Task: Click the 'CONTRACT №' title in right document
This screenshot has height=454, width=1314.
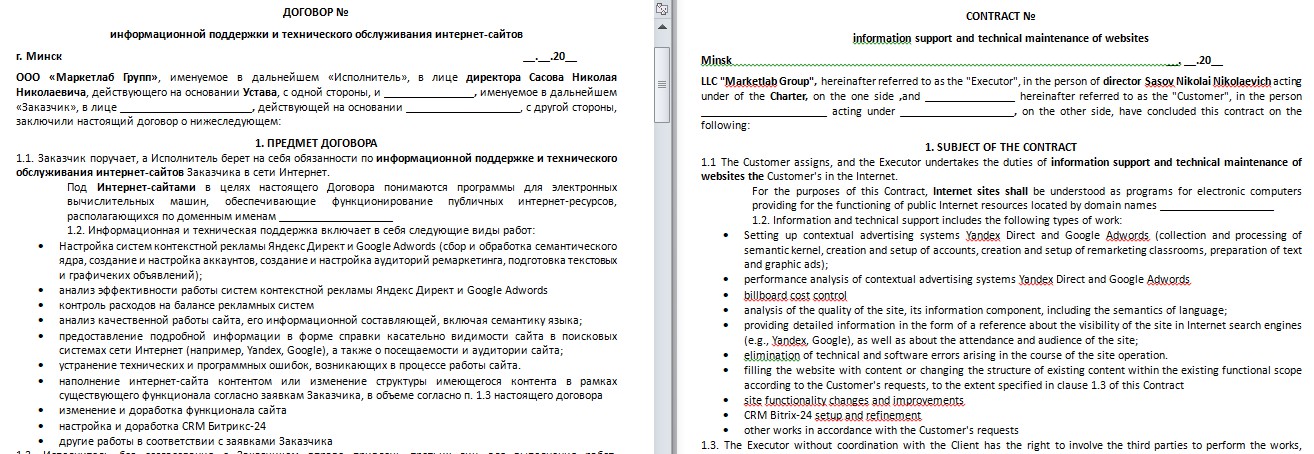Action: [x=1000, y=16]
